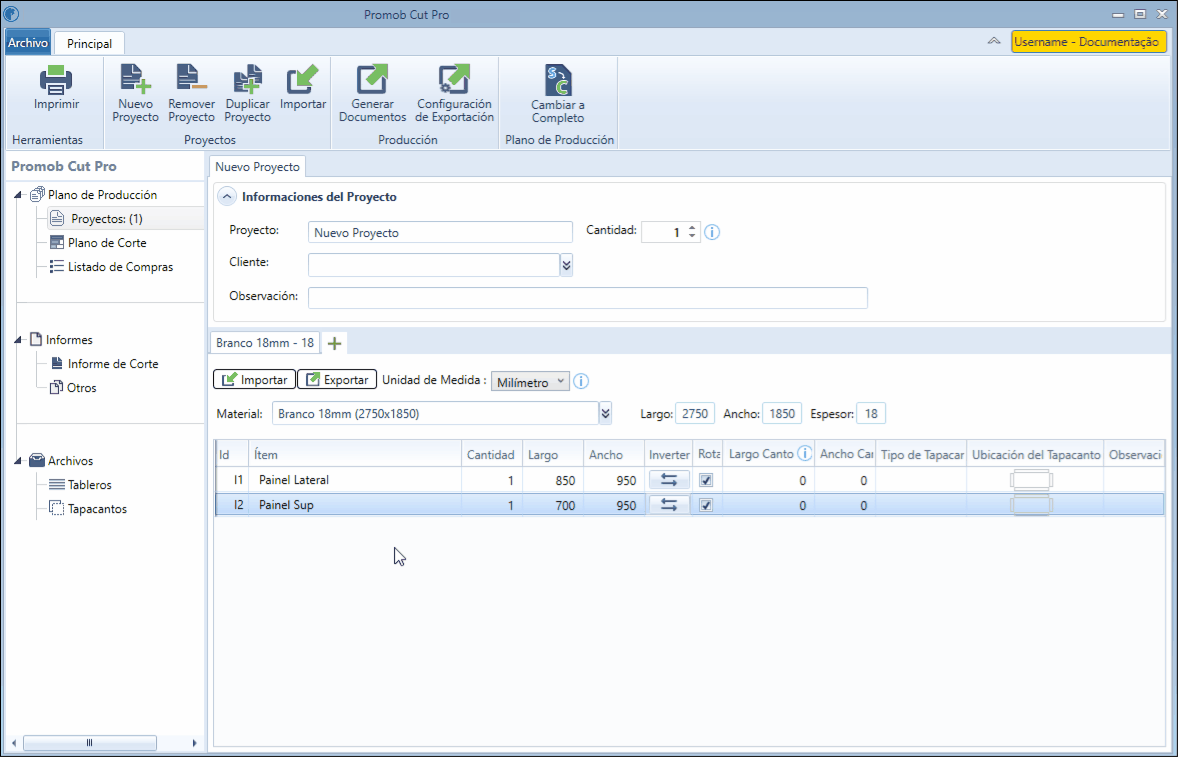Toggle rotation checkbox for Painel Lateral
The image size is (1178, 757).
point(706,480)
